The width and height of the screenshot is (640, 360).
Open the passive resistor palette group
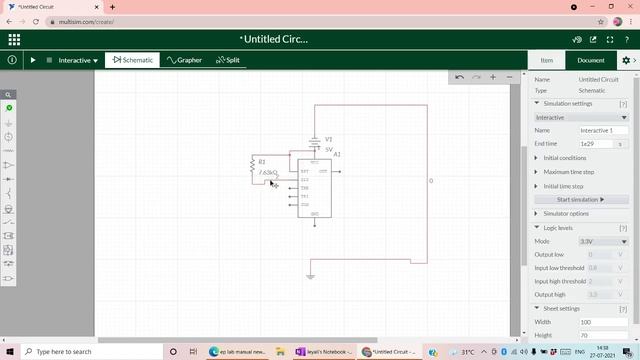(9, 151)
